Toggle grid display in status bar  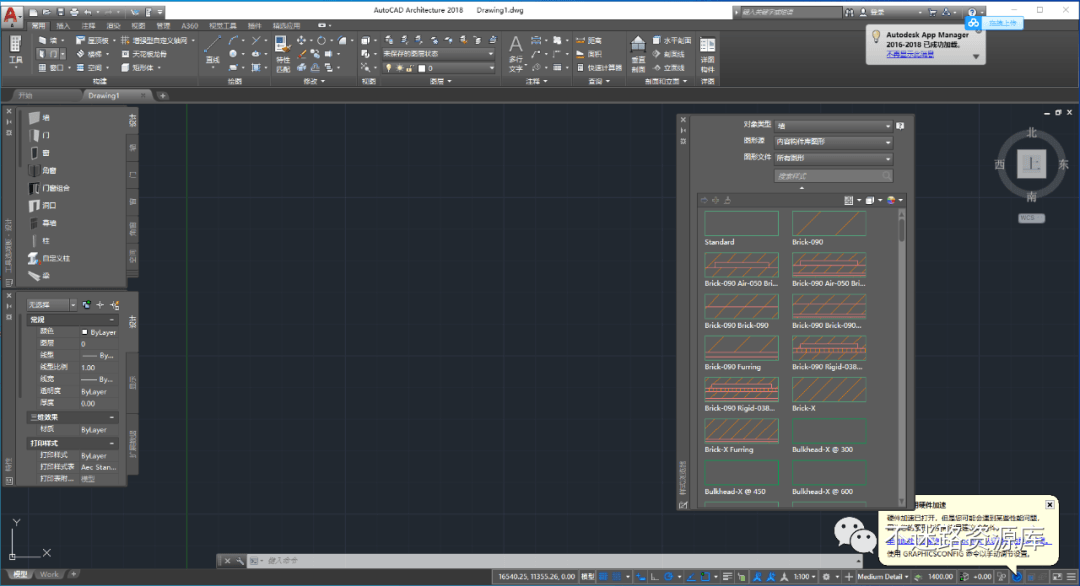(603, 576)
